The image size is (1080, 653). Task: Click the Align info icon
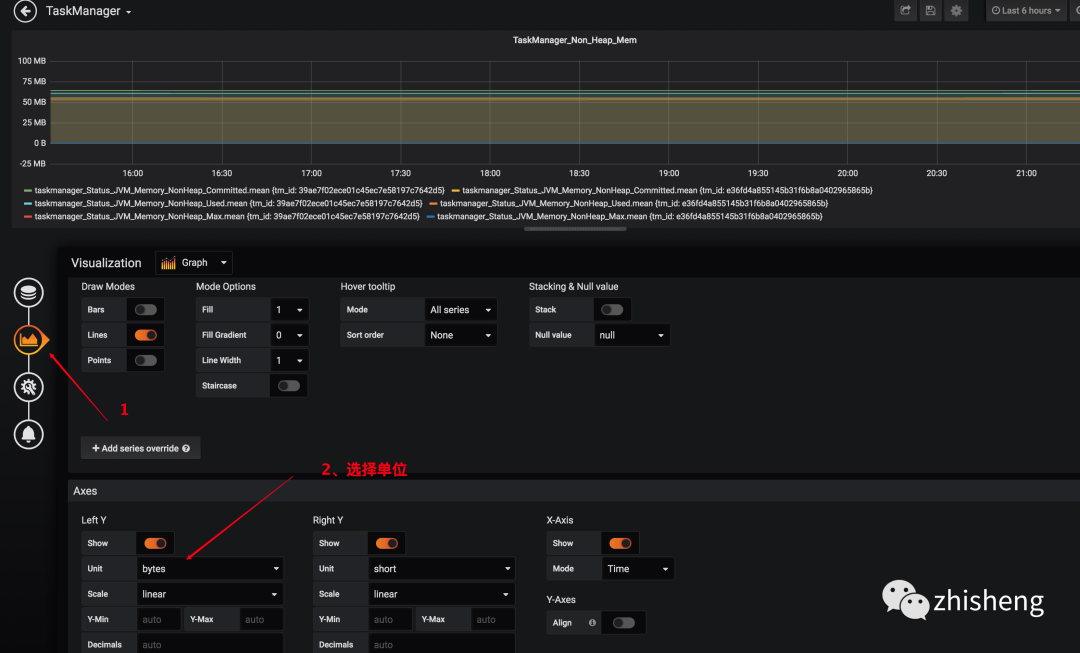592,623
